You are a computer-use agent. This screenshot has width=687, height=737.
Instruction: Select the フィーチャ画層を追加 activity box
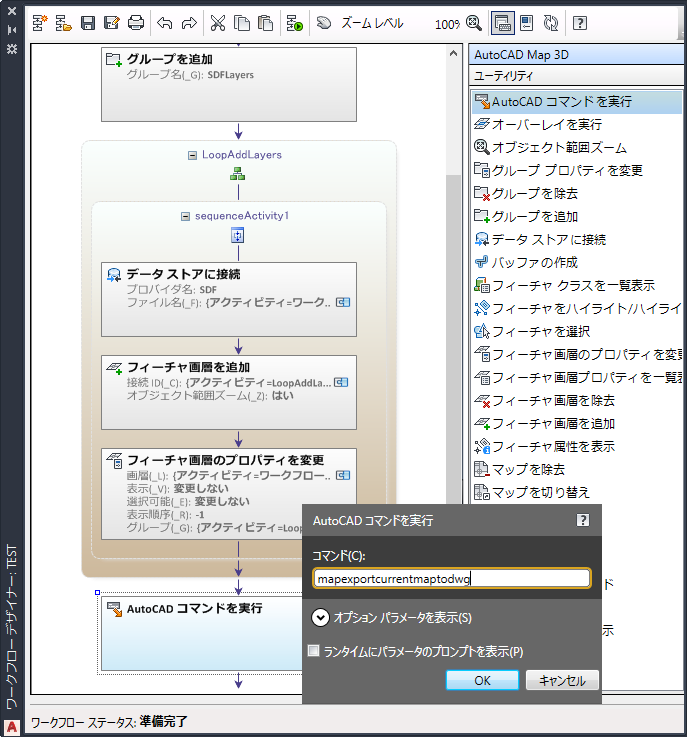pyautogui.click(x=229, y=392)
